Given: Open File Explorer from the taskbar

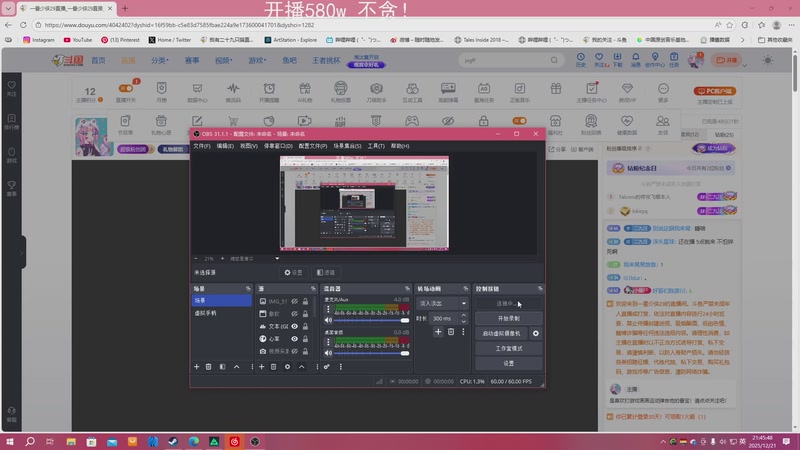Looking at the screenshot, I should (x=71, y=441).
